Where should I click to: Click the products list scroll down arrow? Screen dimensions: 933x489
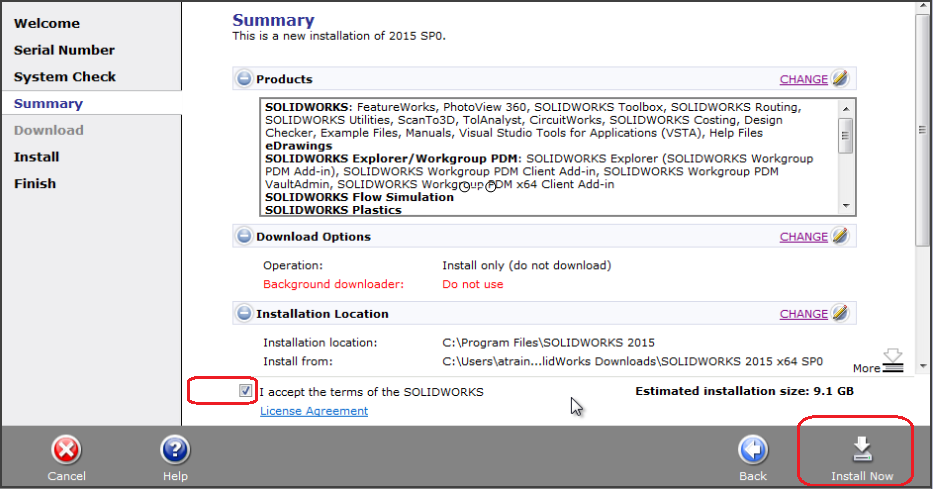(x=846, y=206)
